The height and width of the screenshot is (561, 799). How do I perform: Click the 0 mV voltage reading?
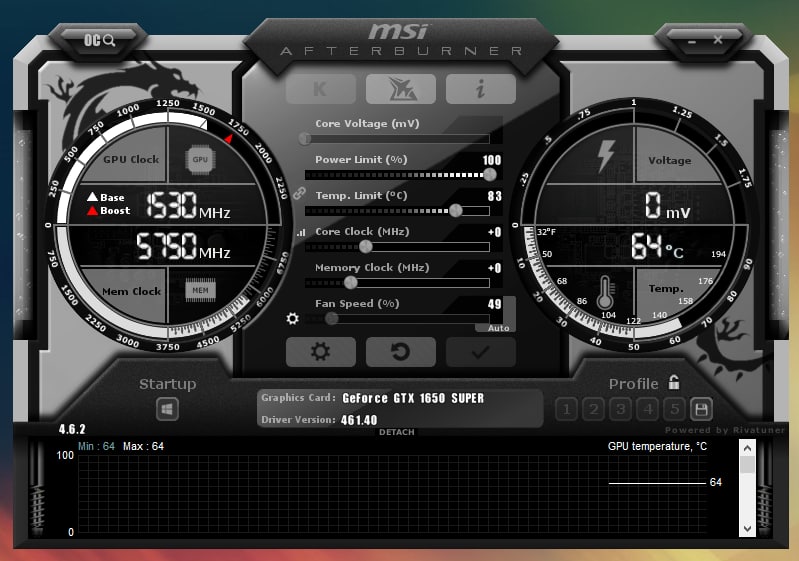point(667,206)
